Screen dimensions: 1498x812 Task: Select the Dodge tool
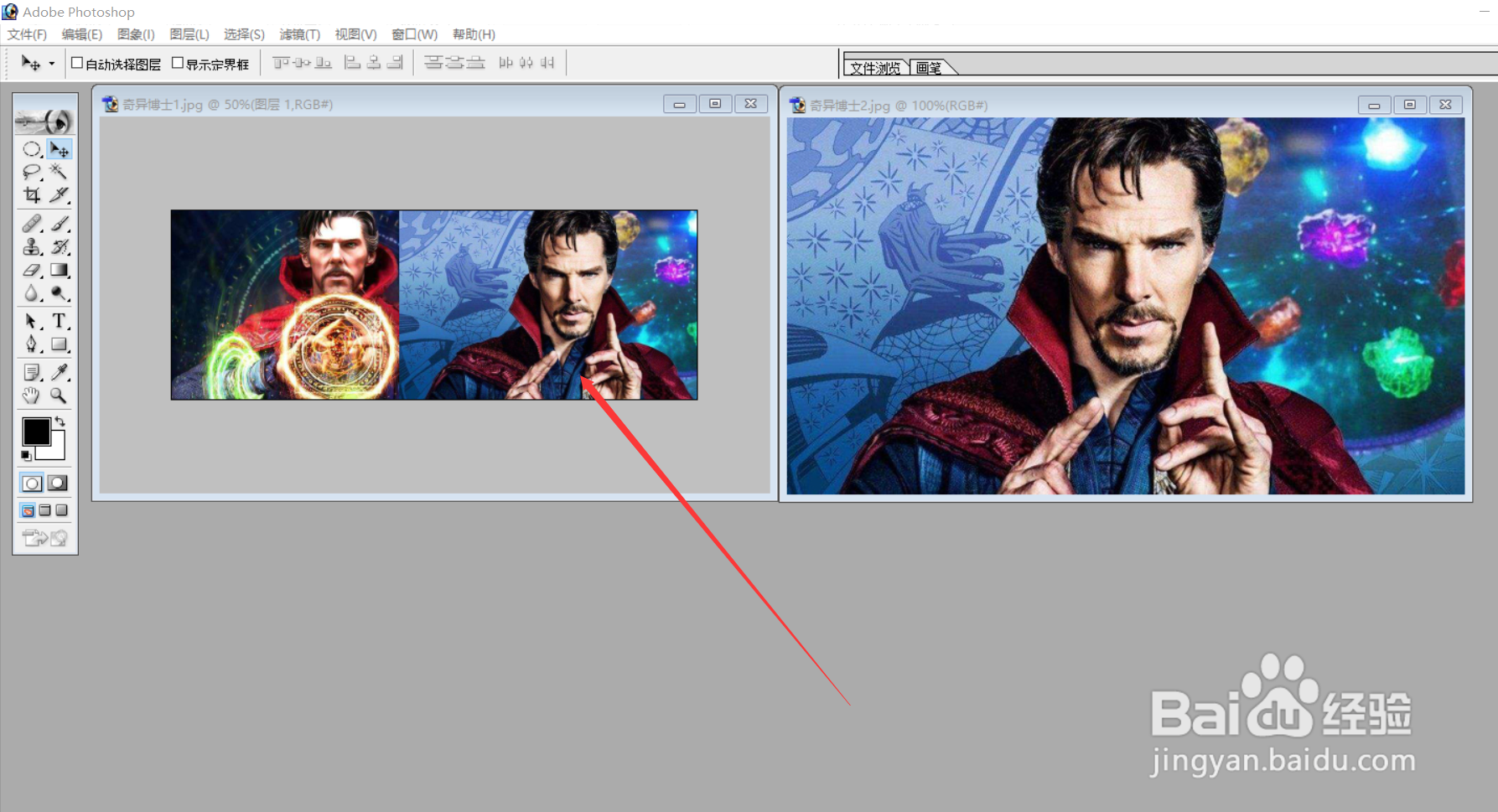tap(59, 293)
